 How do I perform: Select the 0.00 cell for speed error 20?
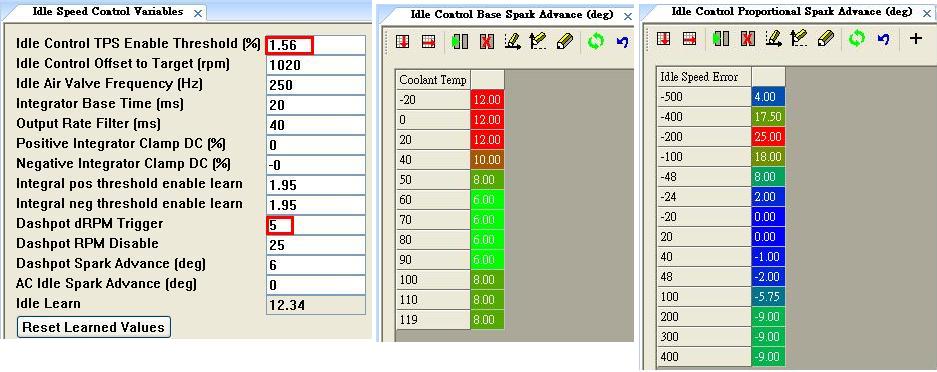pyautogui.click(x=768, y=236)
